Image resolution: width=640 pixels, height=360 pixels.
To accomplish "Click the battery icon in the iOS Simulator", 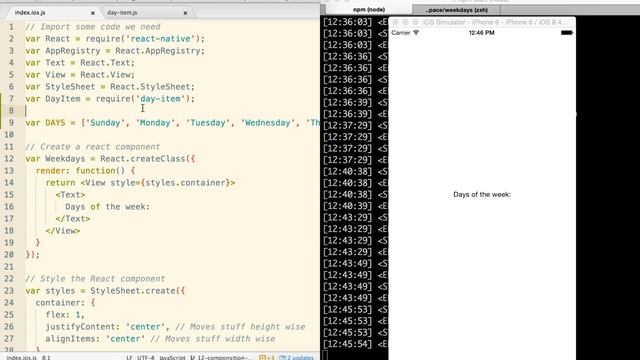I will [x=567, y=33].
